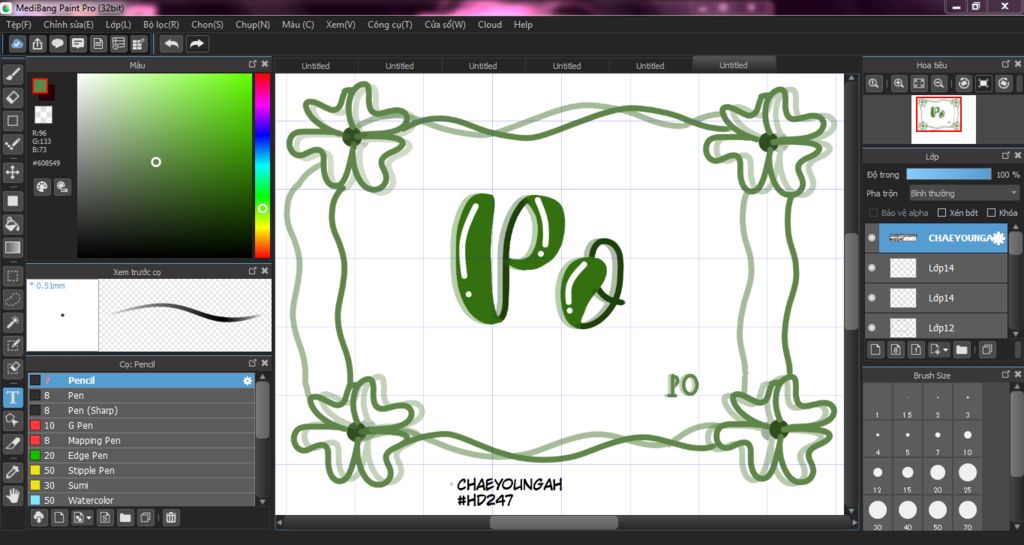Open the Cloud menu
Image resolution: width=1024 pixels, height=545 pixels.
click(490, 24)
